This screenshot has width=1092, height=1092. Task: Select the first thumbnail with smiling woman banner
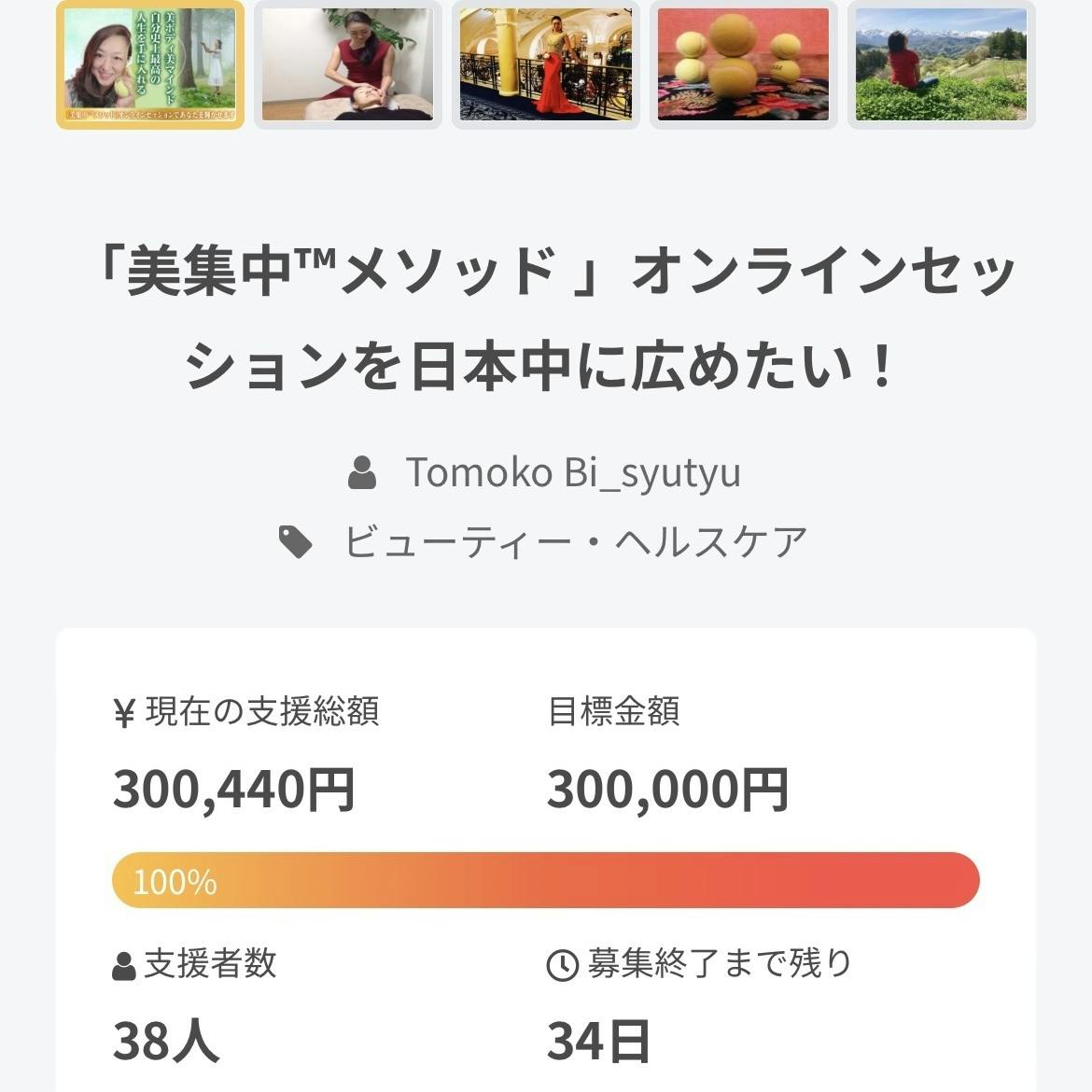coord(150,64)
